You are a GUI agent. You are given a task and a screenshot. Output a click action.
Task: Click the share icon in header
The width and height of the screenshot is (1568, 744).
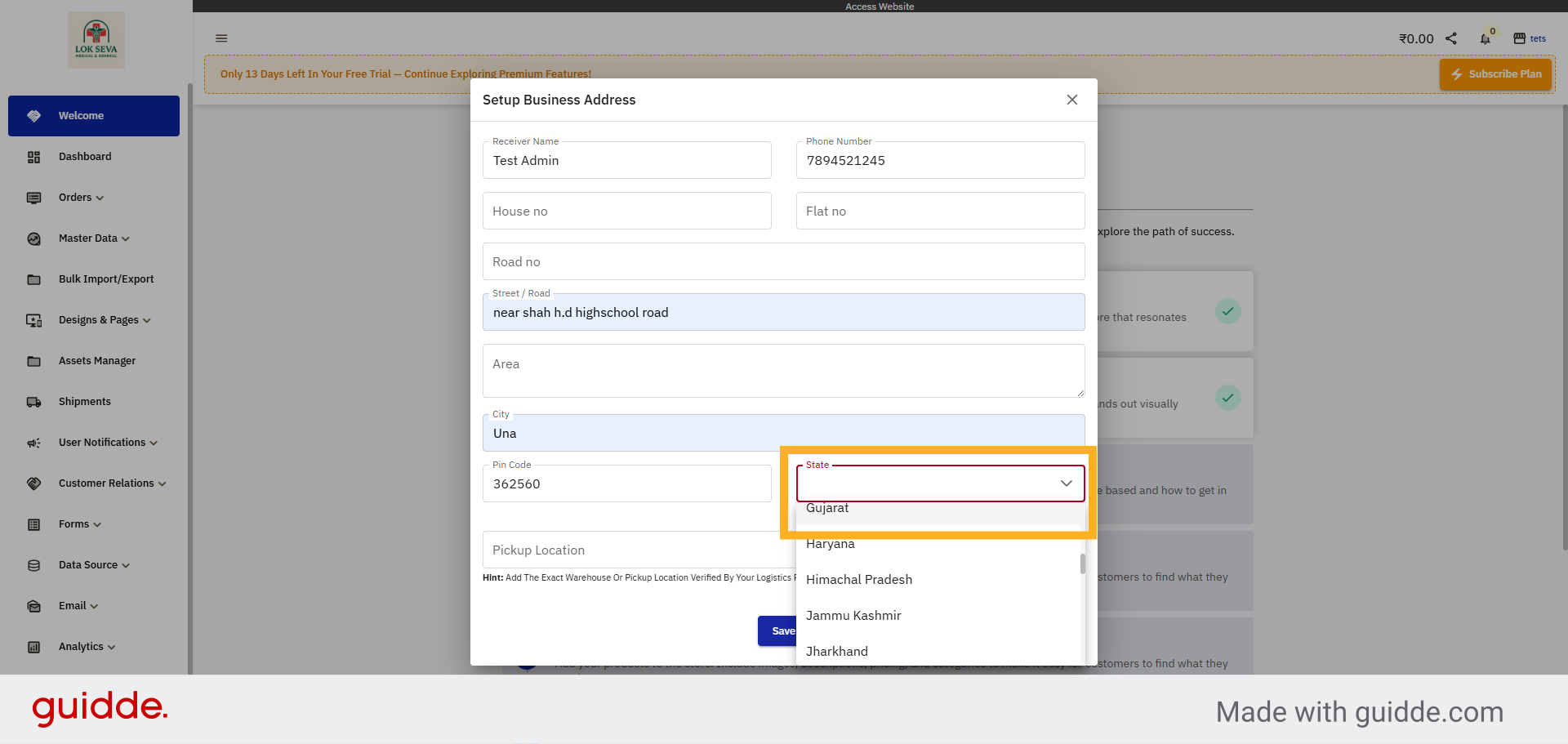click(1451, 38)
